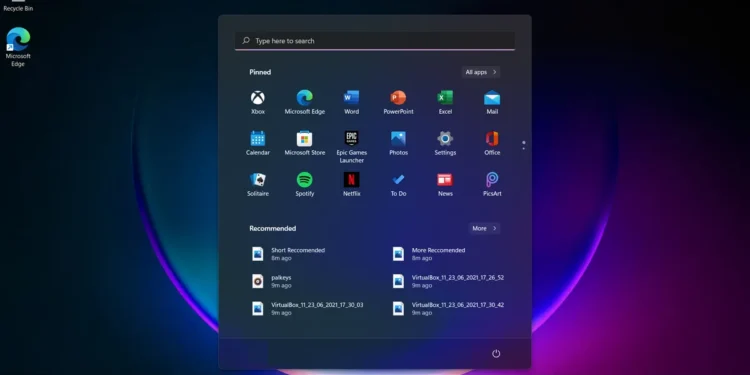The height and width of the screenshot is (375, 750).
Task: Open Excel from pinned apps
Action: [445, 102]
